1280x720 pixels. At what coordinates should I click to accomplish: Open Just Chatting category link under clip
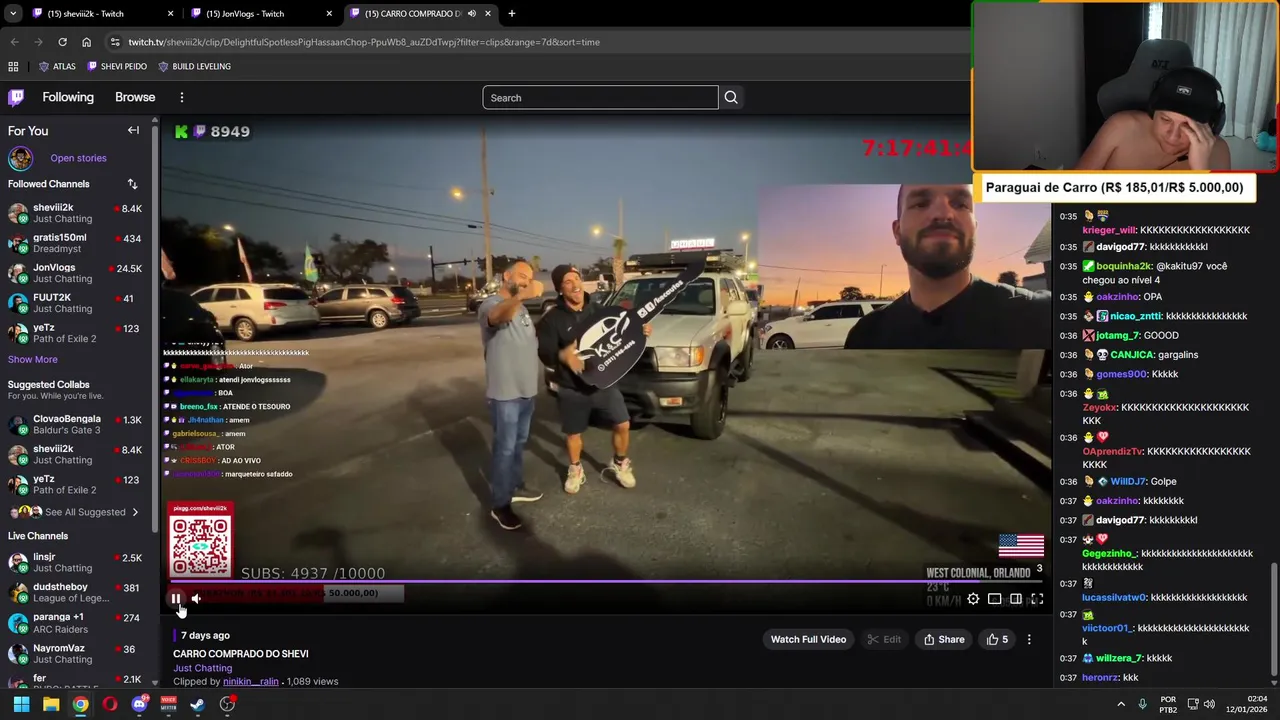pos(202,668)
